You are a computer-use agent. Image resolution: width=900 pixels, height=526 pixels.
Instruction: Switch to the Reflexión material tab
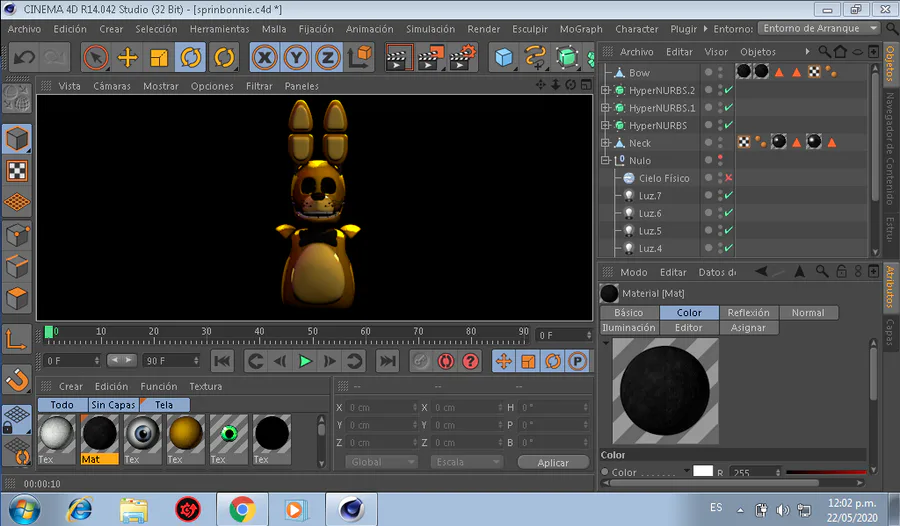click(x=748, y=313)
